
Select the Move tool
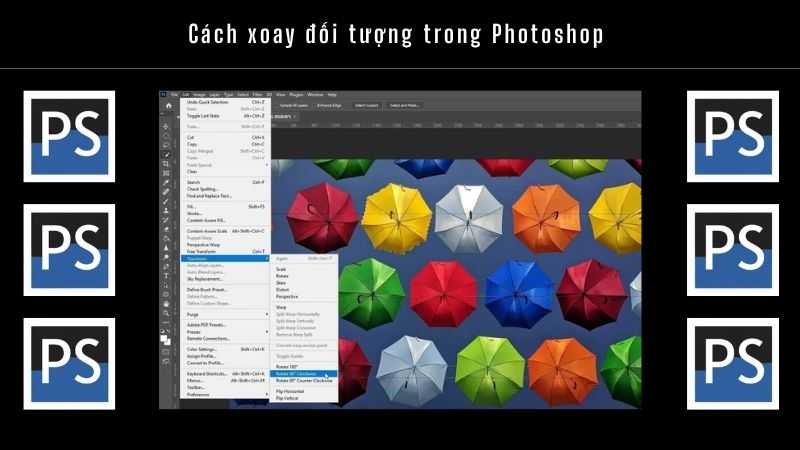(x=166, y=127)
